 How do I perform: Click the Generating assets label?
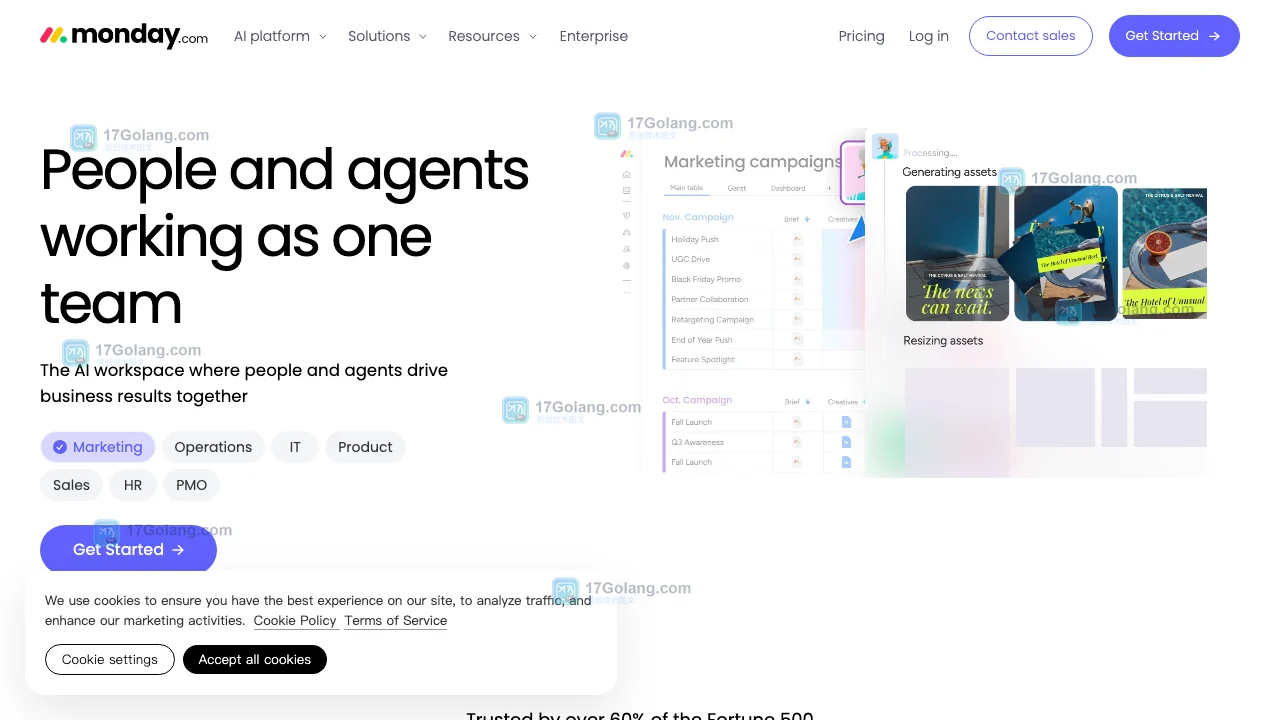point(950,172)
